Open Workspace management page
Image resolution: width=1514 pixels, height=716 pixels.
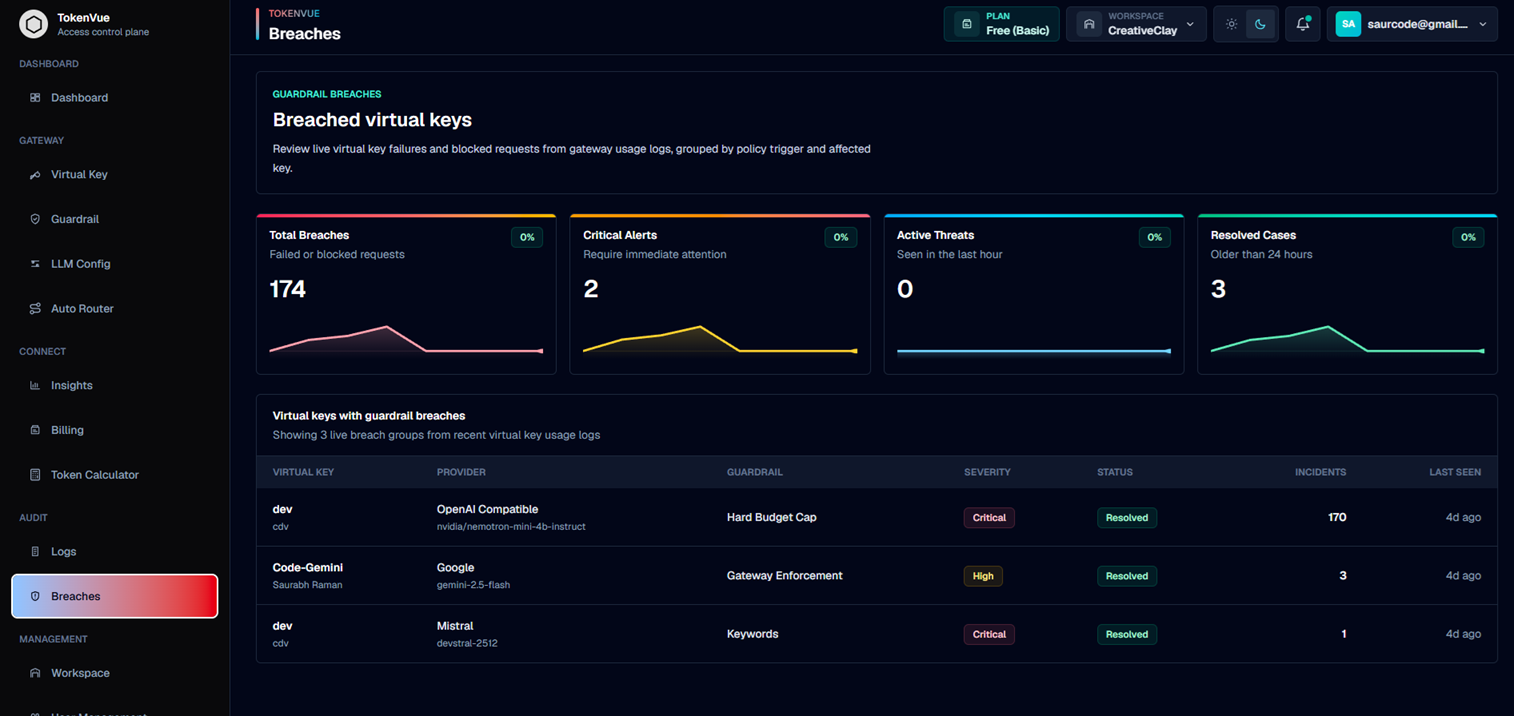point(114,673)
